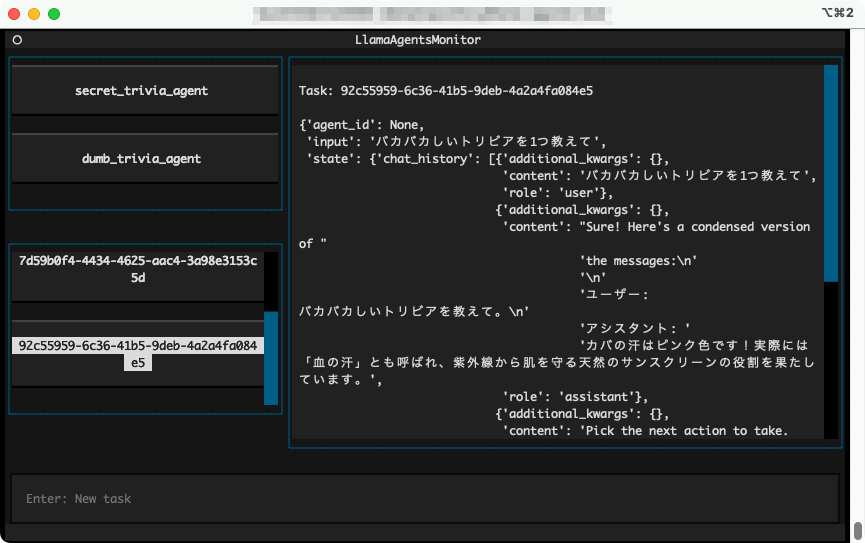
Task: Click the yellow minimize window button
Action: click(x=34, y=14)
